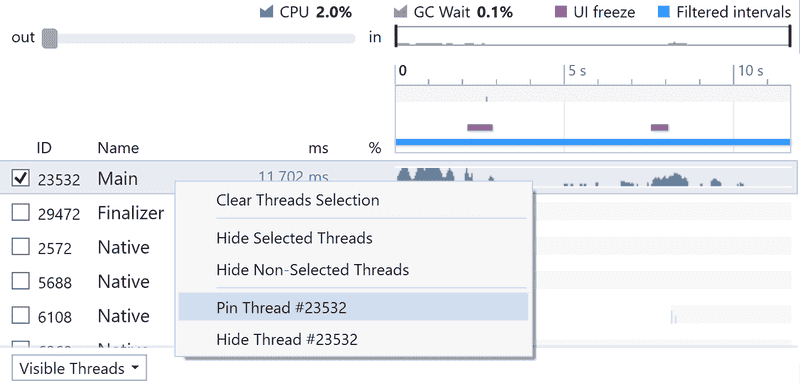The image size is (800, 384).
Task: Enable the Native thread 5688 checkbox
Action: coord(20,281)
